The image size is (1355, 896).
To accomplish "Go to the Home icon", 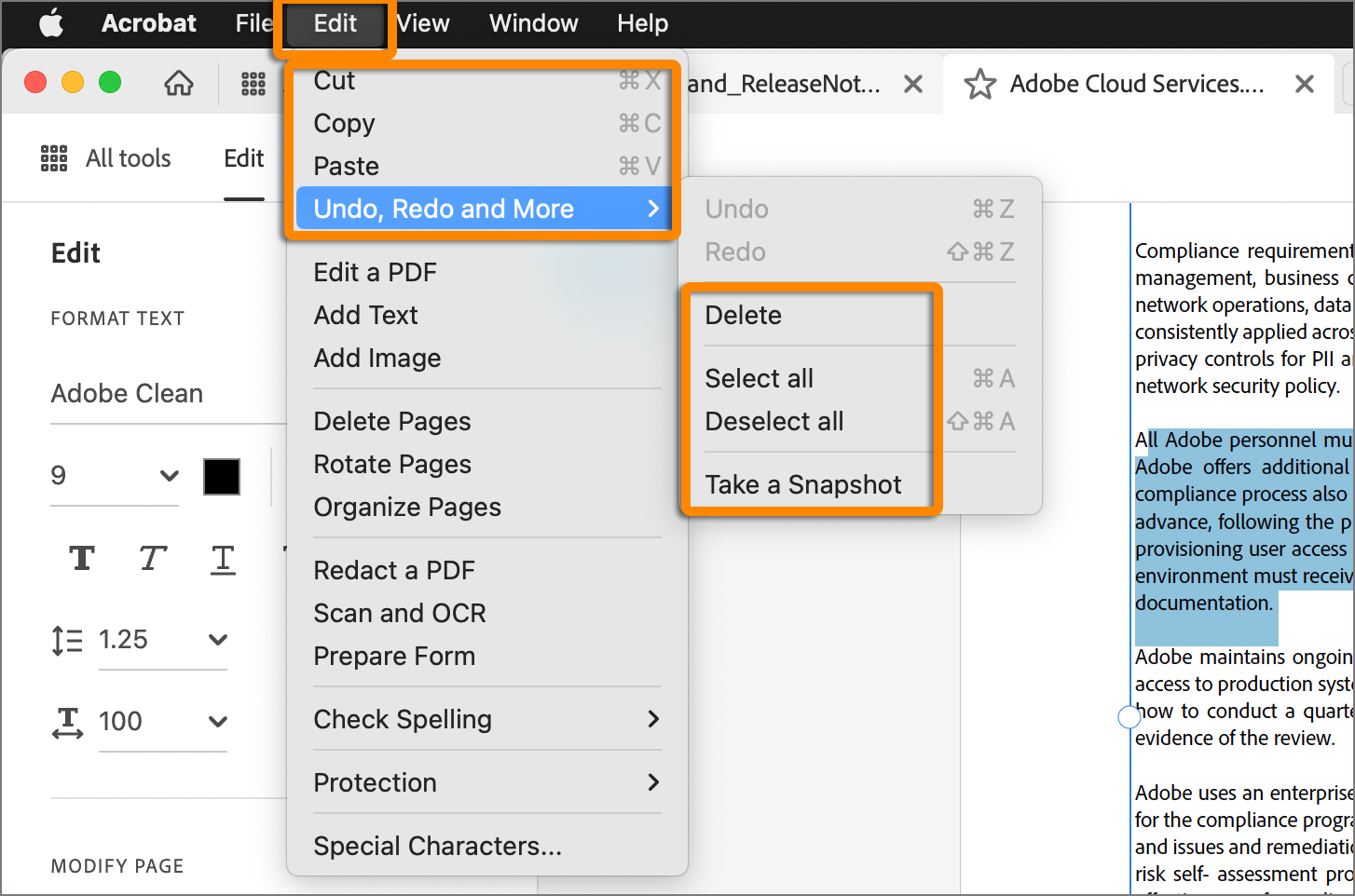I will (179, 84).
